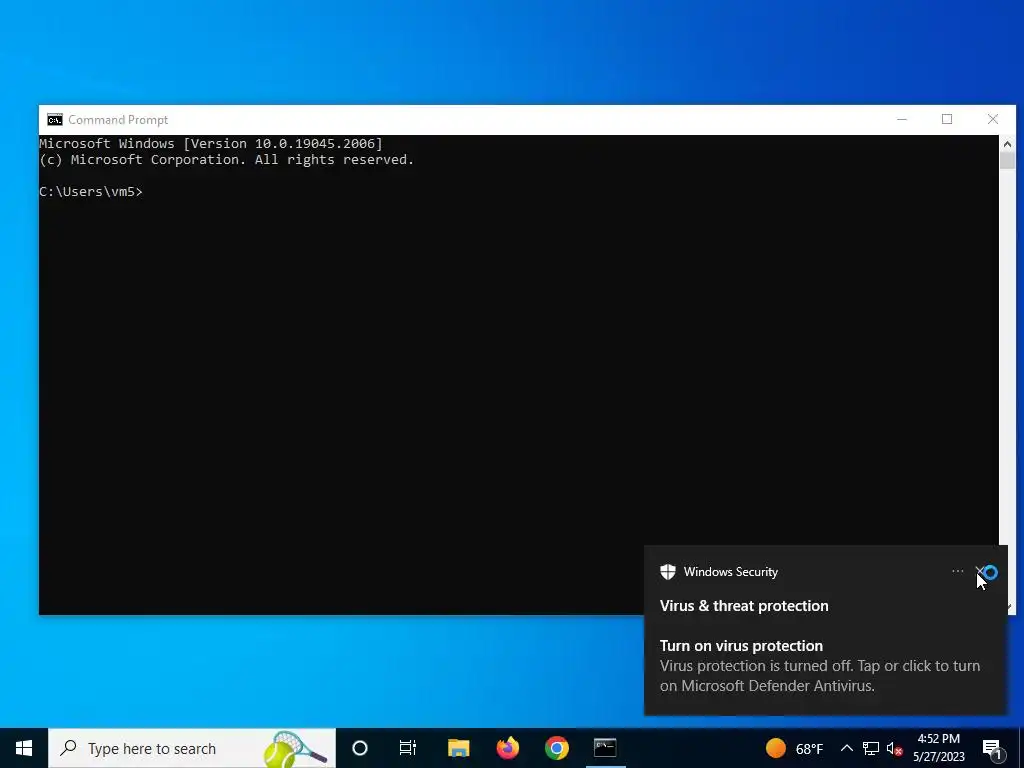Close the Command Prompt window

(x=993, y=120)
